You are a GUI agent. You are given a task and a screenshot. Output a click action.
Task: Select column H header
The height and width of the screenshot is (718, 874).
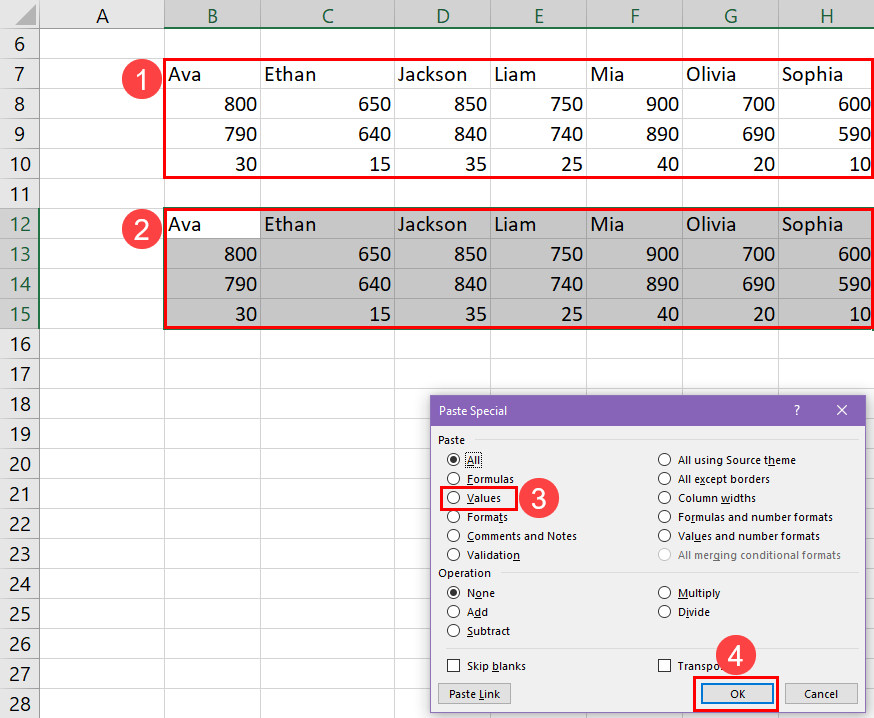click(x=826, y=16)
